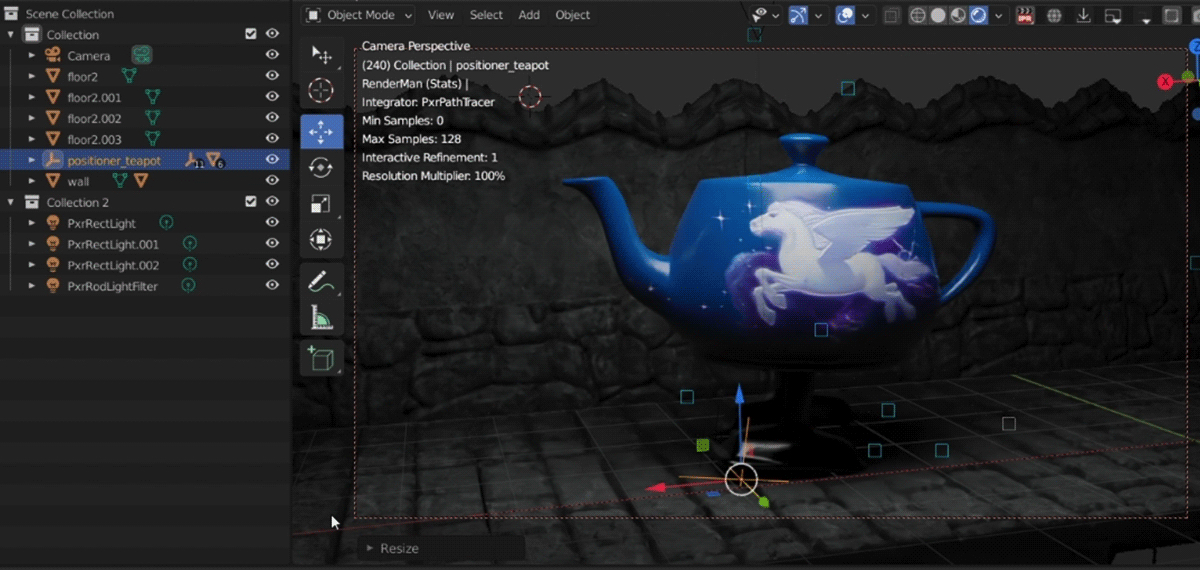Open the Object menu
Viewport: 1200px width, 570px height.
573,15
